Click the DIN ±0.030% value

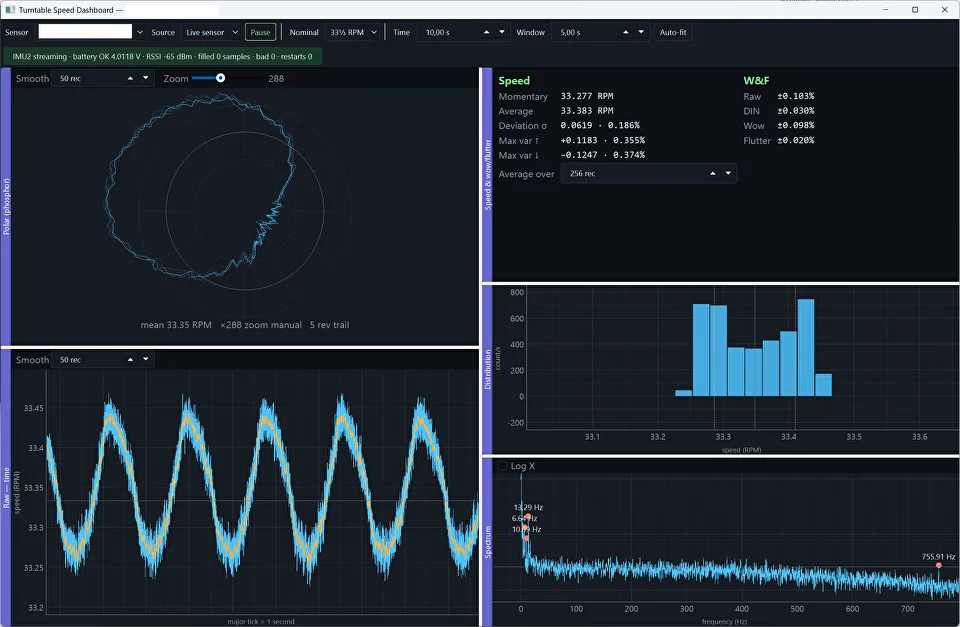point(795,111)
